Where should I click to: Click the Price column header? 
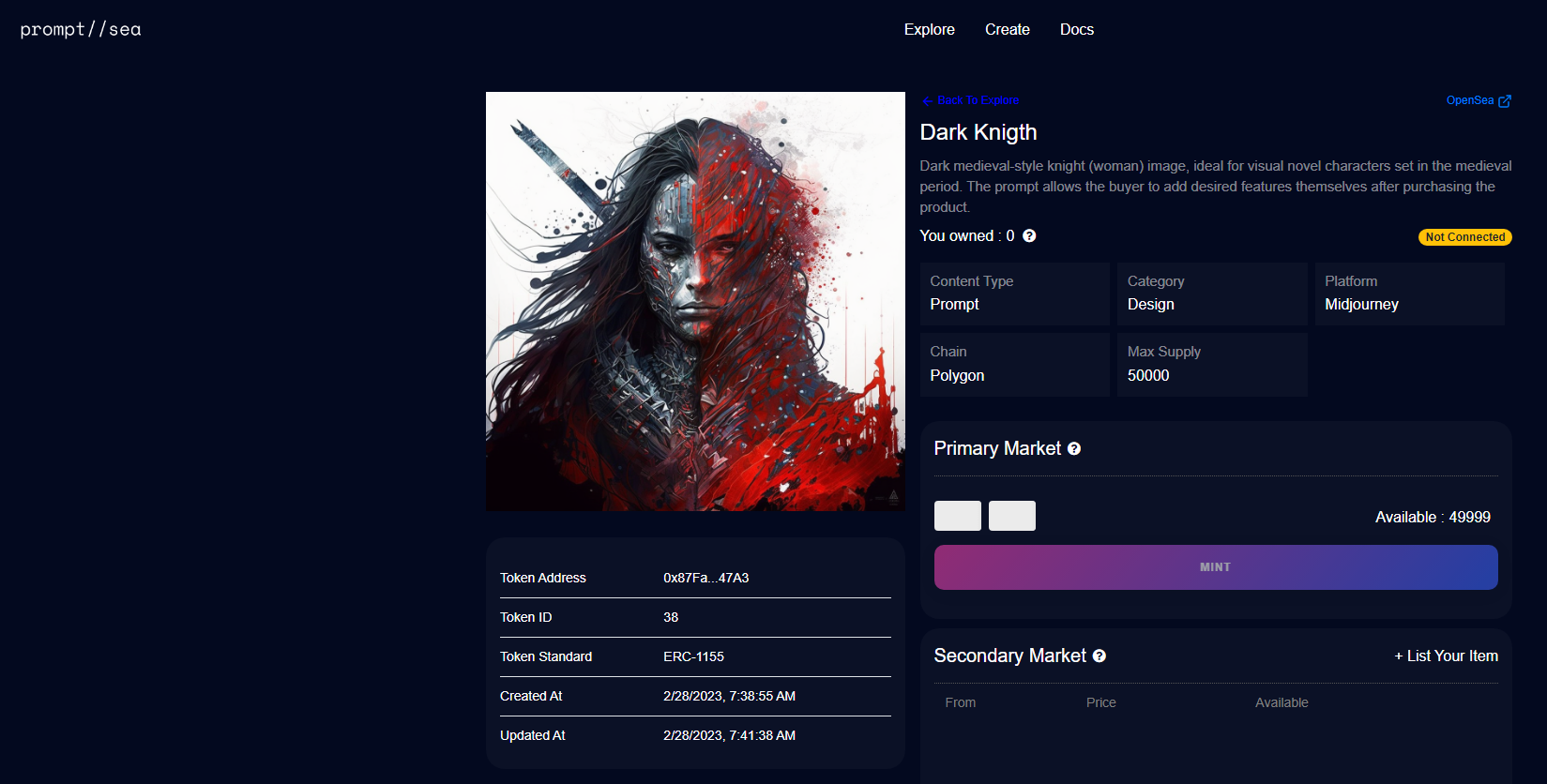[1100, 703]
